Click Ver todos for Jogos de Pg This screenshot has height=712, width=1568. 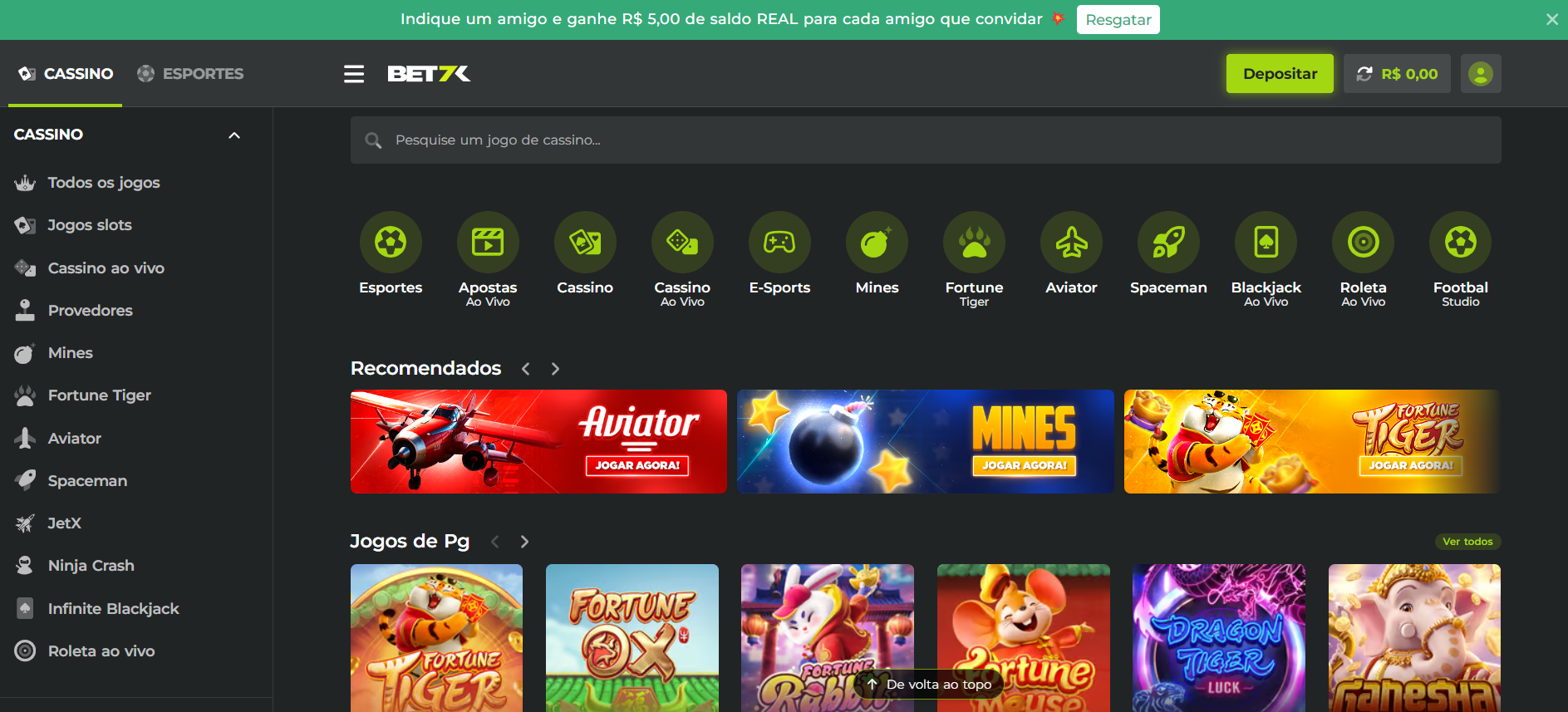coord(1467,542)
